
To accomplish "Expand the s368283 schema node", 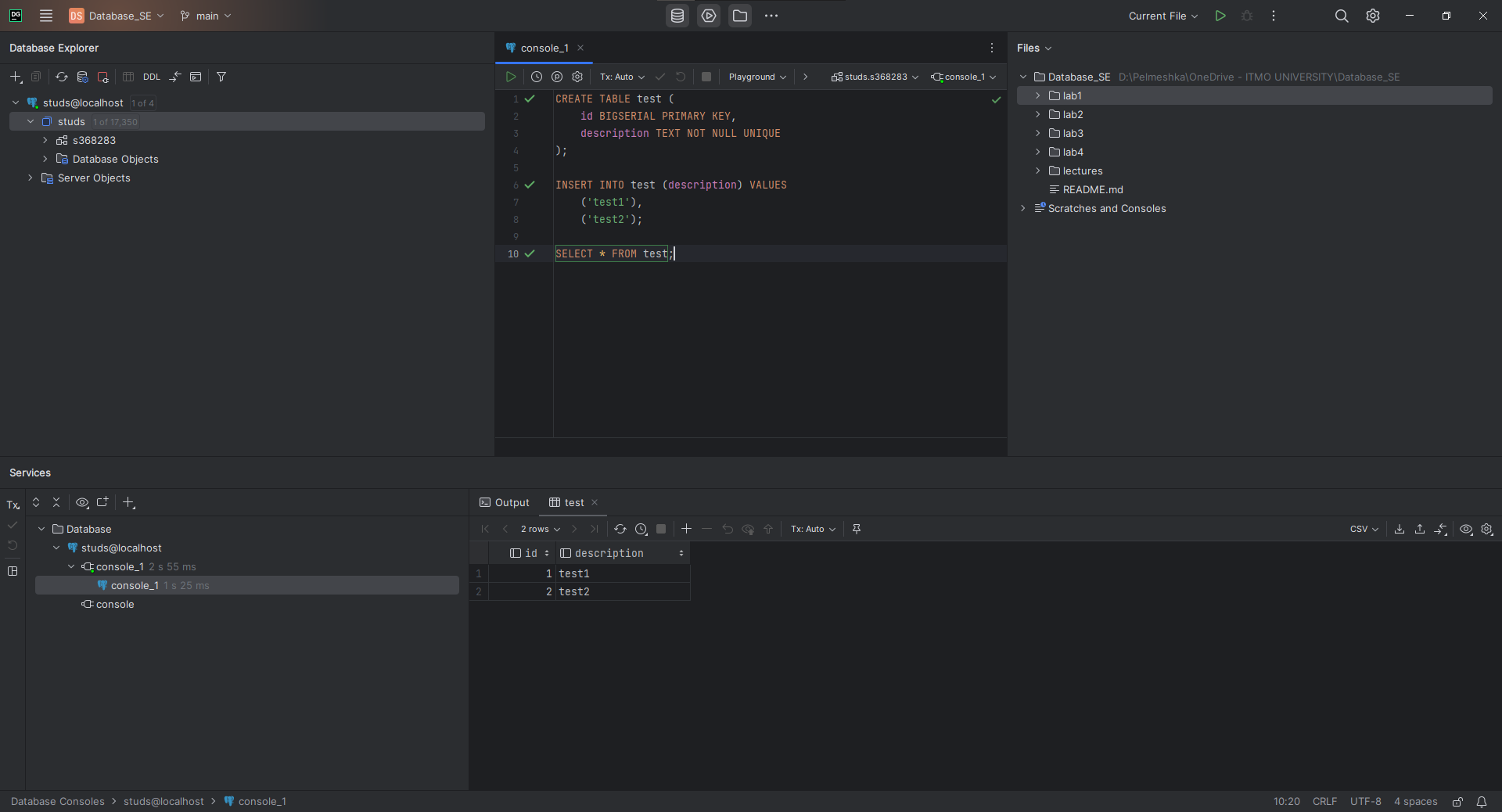I will click(x=45, y=140).
